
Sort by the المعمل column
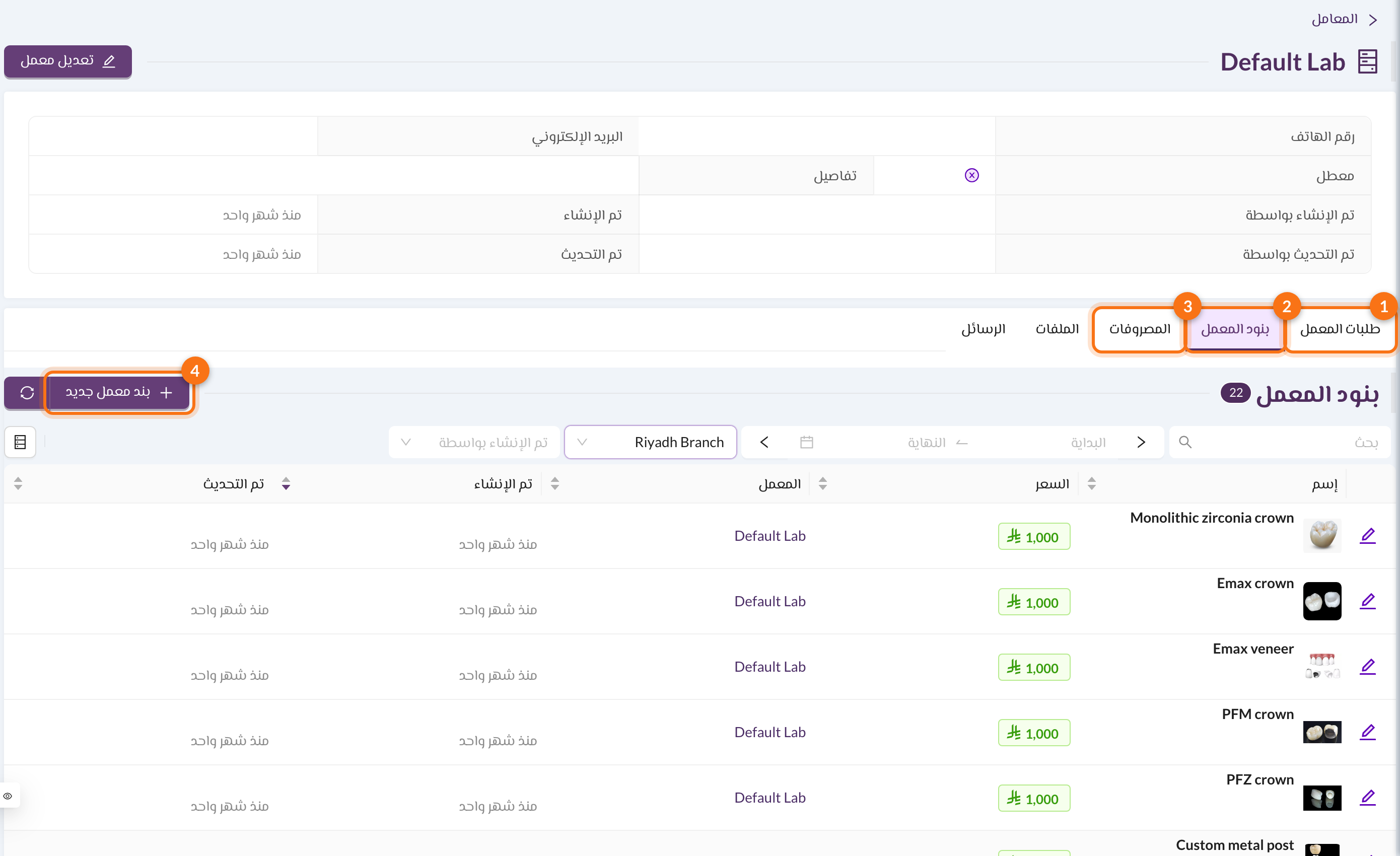pyautogui.click(x=822, y=483)
